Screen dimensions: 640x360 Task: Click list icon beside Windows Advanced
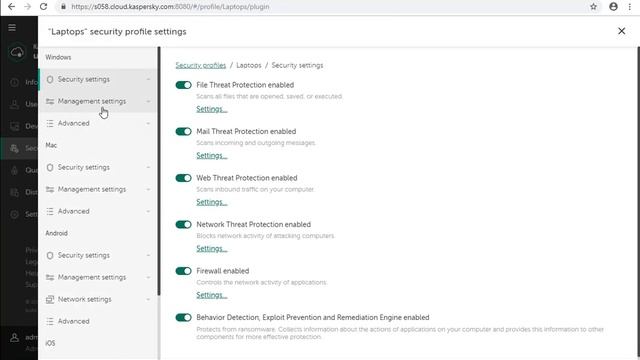click(50, 123)
